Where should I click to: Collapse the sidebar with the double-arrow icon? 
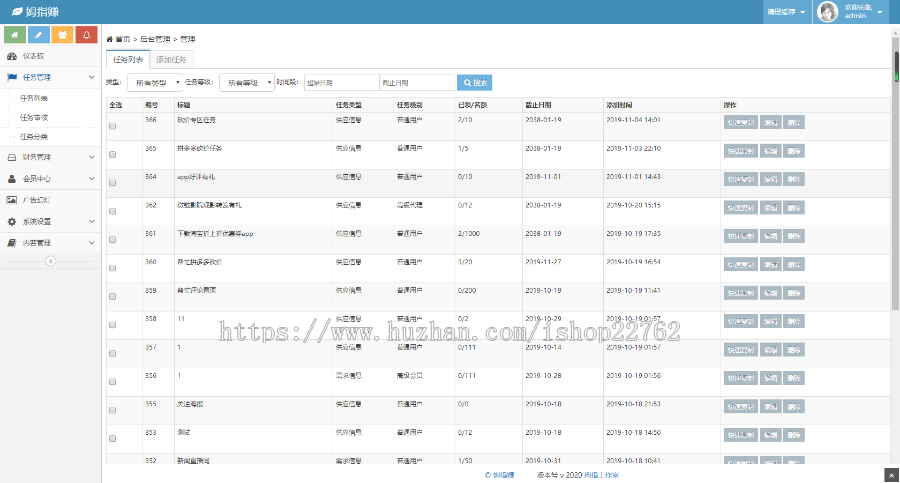tap(51, 261)
